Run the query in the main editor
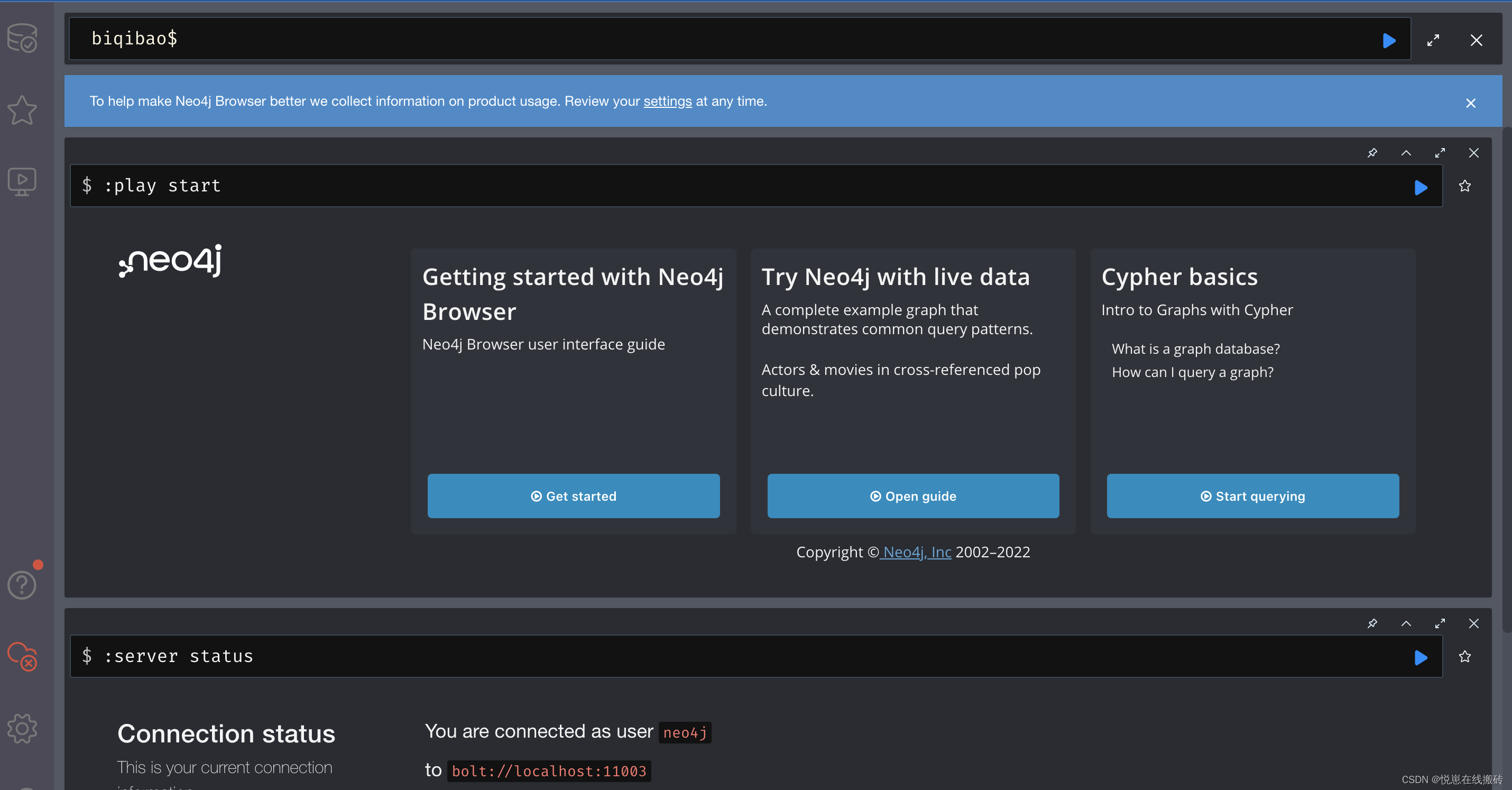 click(x=1389, y=41)
